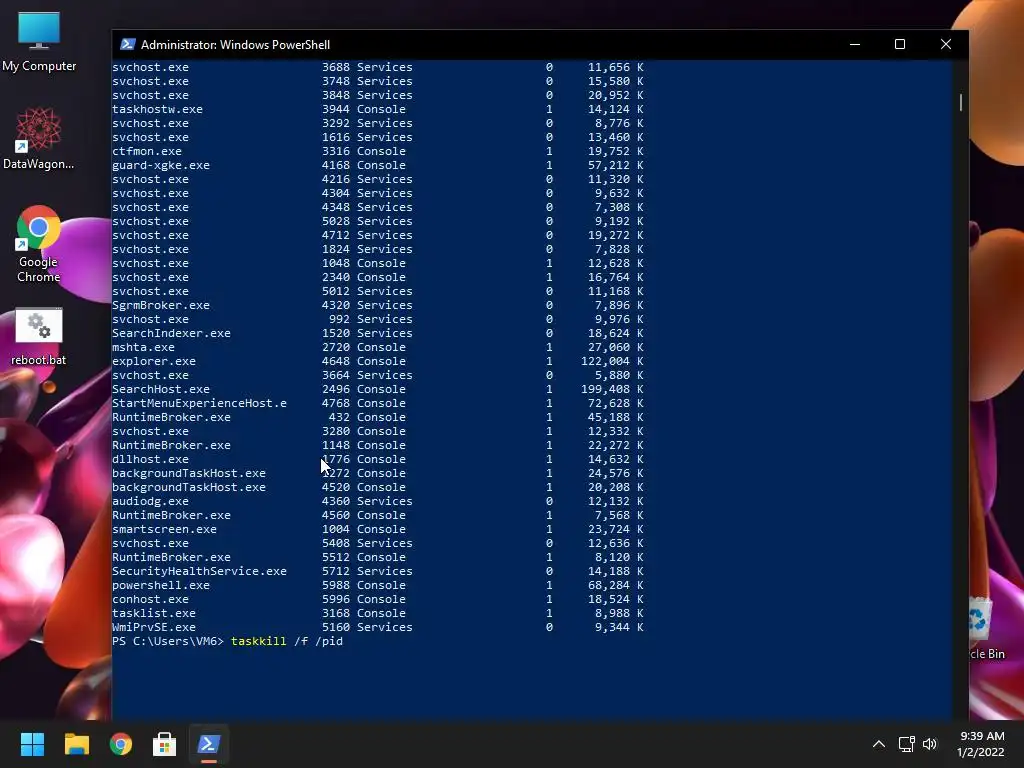Screen dimensions: 1024x768
Task: Click the 'taskkill /f /pid' command line
Action: [287, 641]
